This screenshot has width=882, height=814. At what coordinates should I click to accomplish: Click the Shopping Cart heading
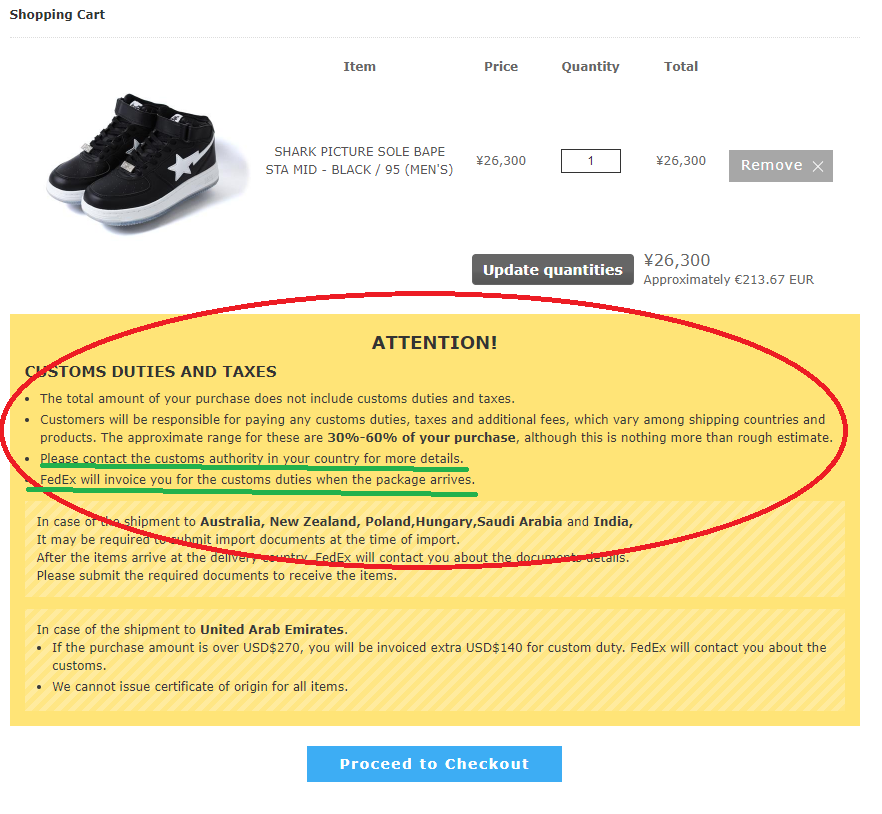coord(57,15)
